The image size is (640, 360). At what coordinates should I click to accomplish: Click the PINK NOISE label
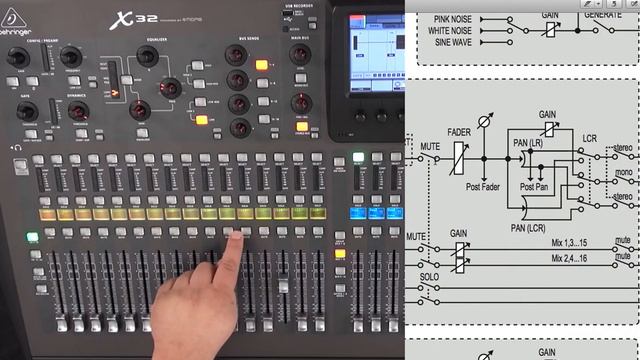(x=452, y=19)
